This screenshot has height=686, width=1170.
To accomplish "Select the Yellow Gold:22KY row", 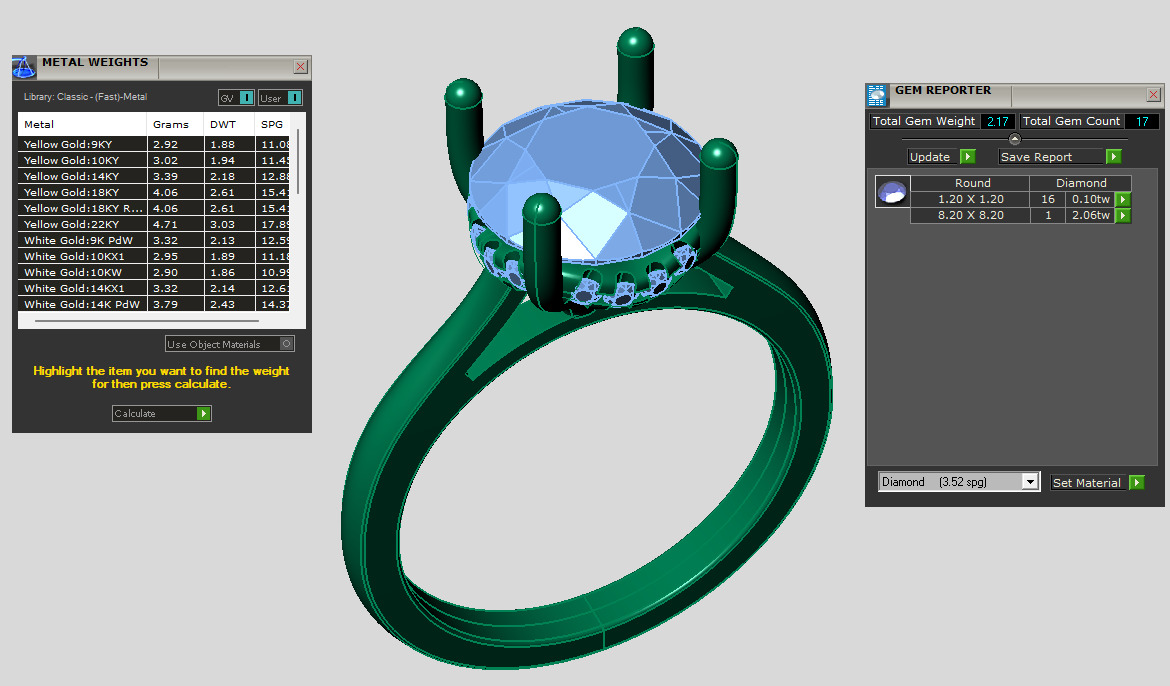I will pos(153,224).
